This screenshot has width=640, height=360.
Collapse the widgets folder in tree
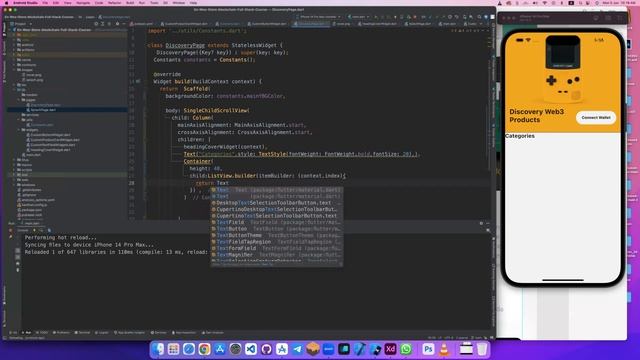[19, 130]
